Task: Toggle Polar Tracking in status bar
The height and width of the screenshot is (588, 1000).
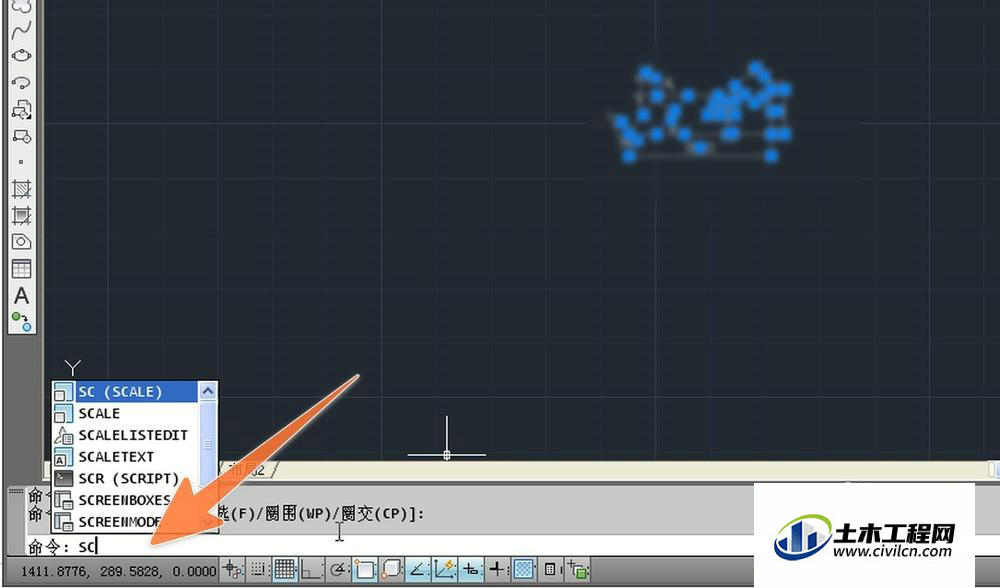Action: 339,569
